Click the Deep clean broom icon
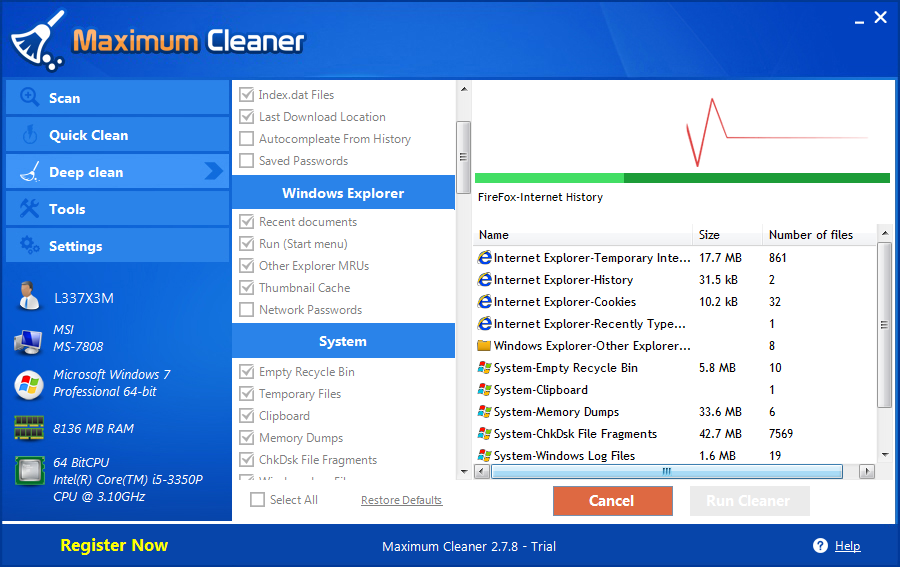This screenshot has width=900, height=567. pyautogui.click(x=30, y=172)
